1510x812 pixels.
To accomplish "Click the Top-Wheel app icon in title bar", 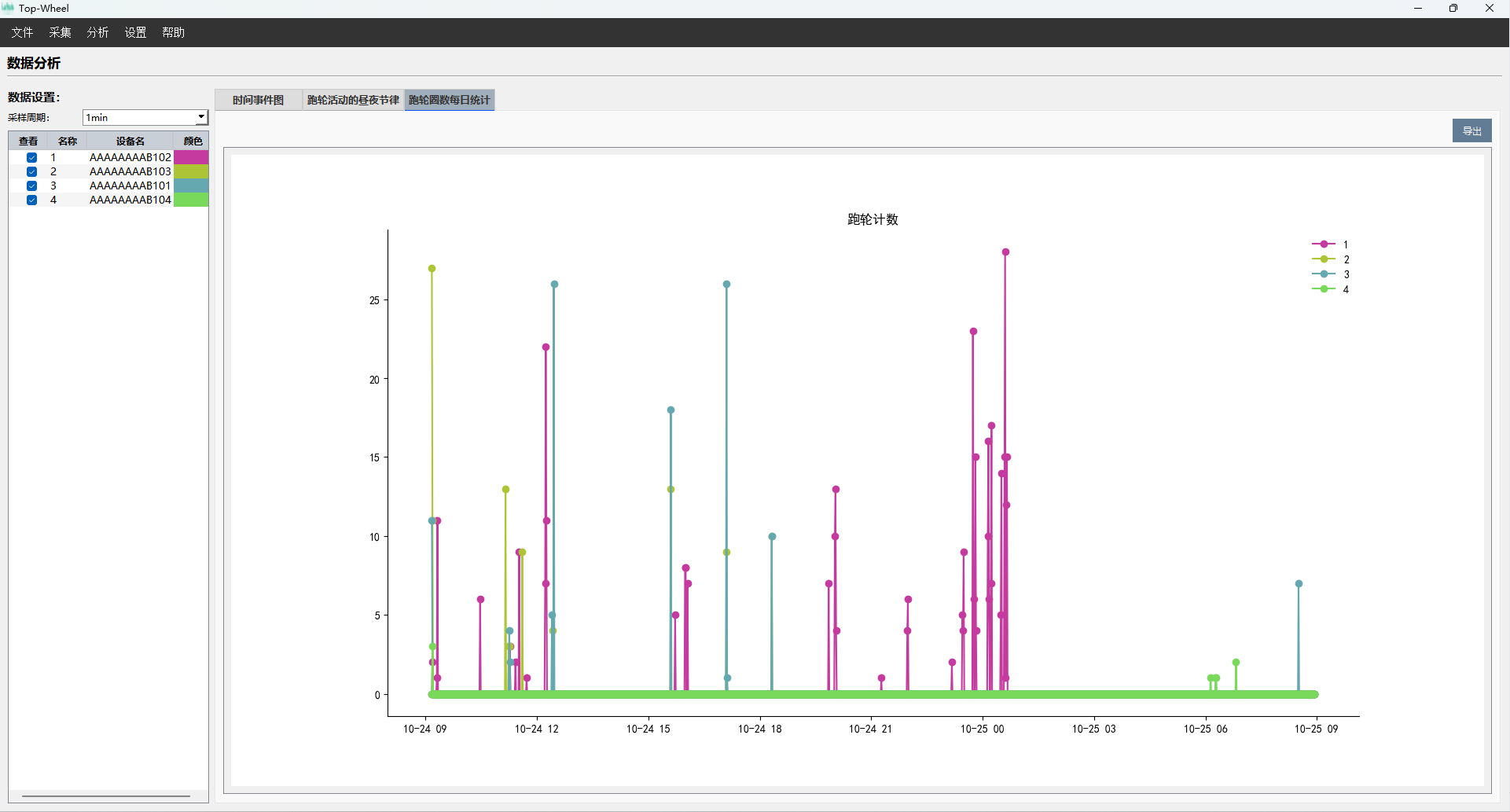I will (9, 8).
